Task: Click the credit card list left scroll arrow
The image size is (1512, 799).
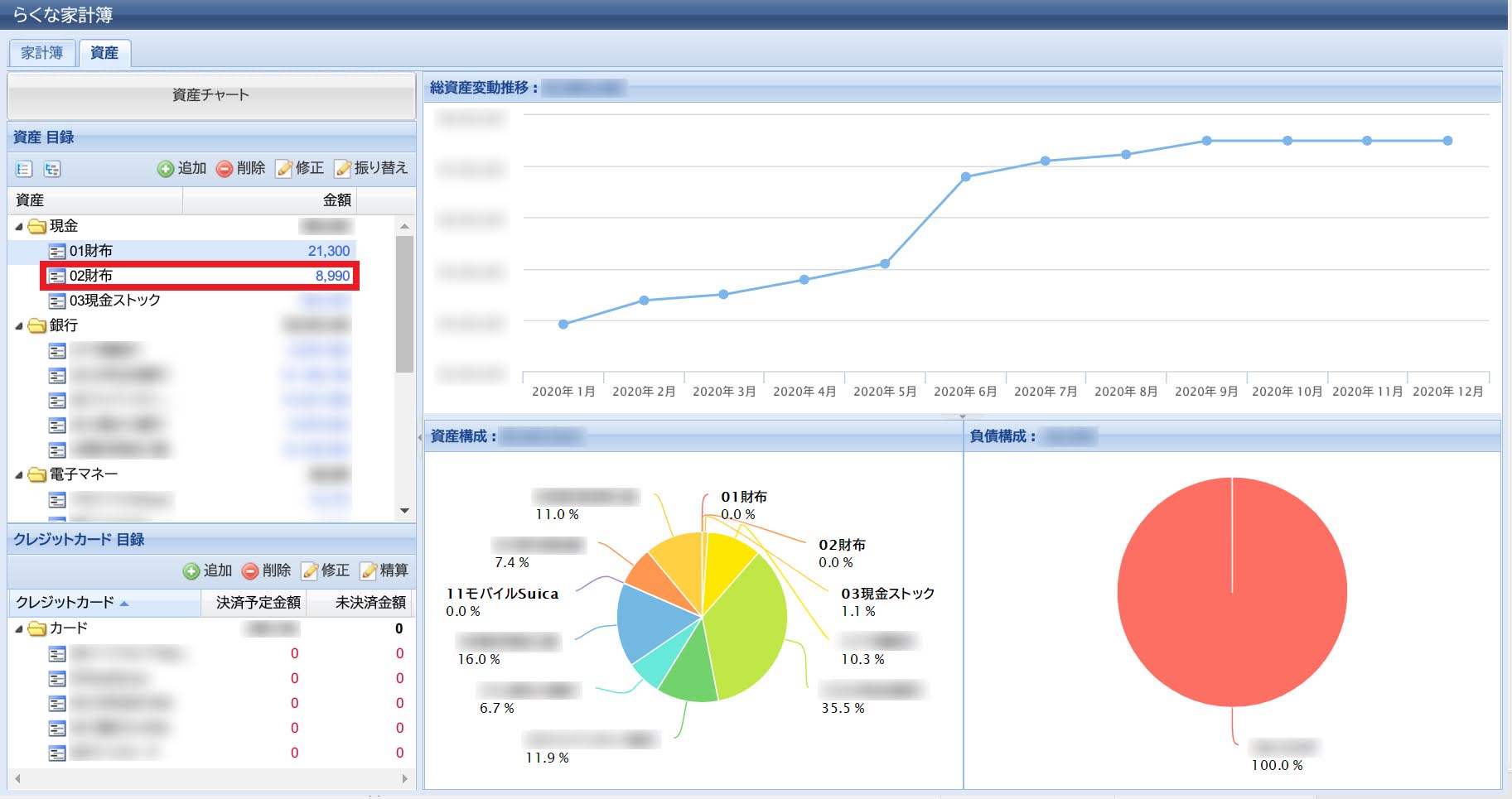Action: point(17,778)
